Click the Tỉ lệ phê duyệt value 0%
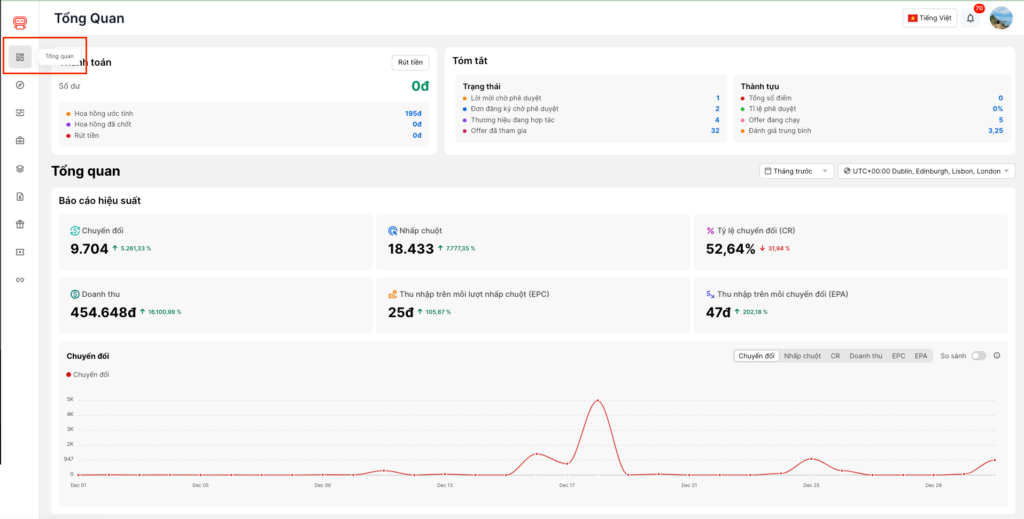This screenshot has height=519, width=1024. [x=998, y=109]
